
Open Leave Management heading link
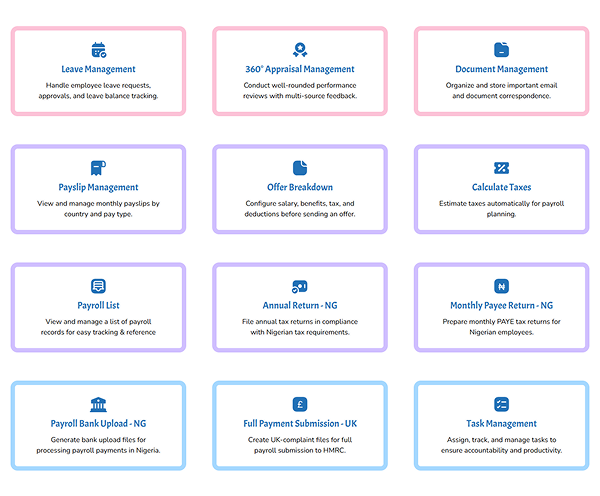point(98,69)
